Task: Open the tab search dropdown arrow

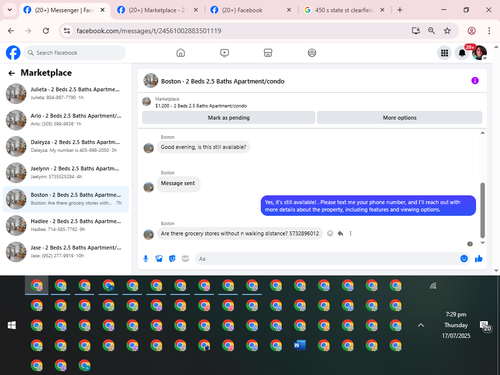Action: (10, 10)
